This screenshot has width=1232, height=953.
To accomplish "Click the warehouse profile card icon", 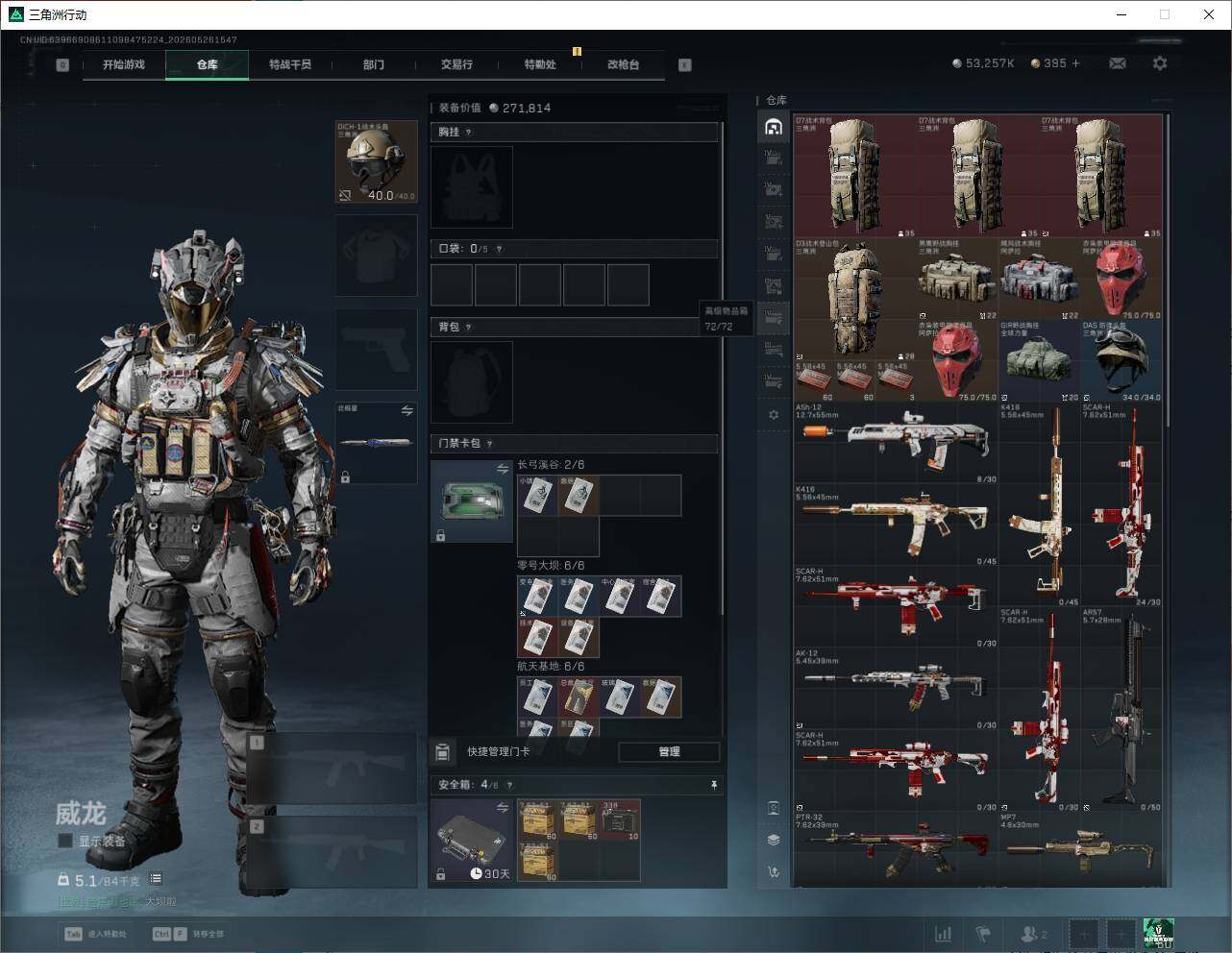I will pyautogui.click(x=774, y=808).
